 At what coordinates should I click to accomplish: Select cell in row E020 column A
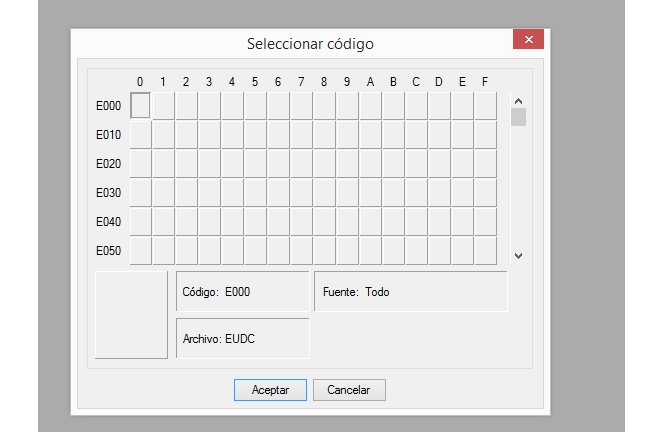pyautogui.click(x=370, y=163)
